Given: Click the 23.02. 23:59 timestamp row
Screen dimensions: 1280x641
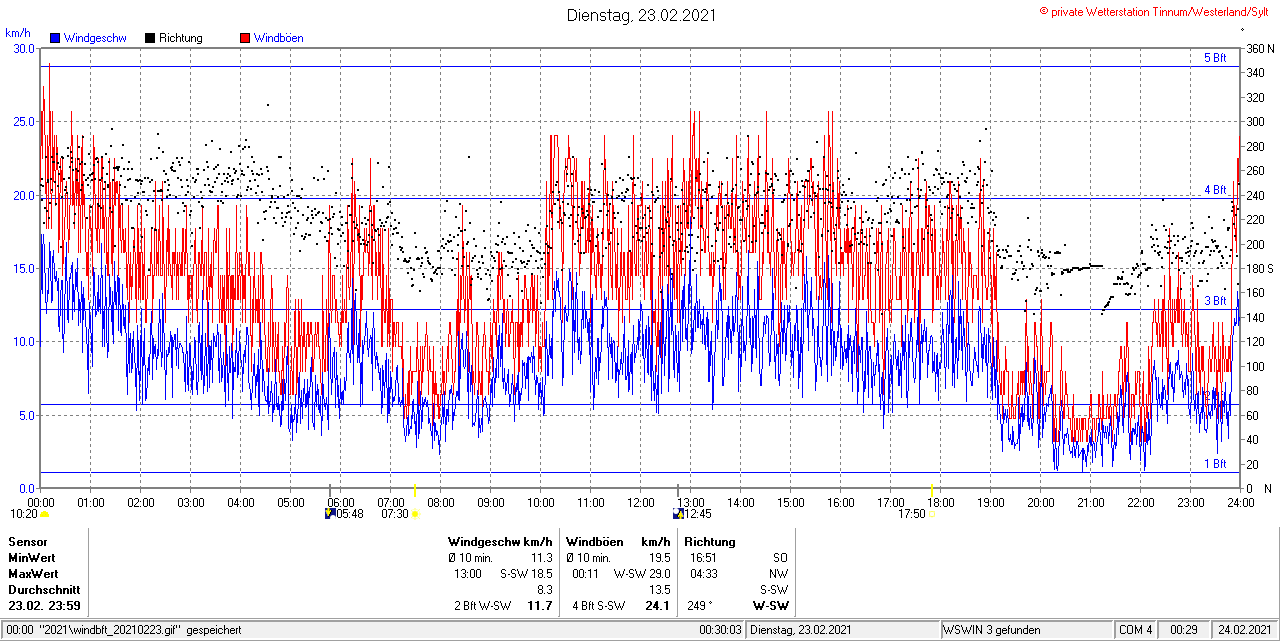Looking at the screenshot, I should point(45,606).
